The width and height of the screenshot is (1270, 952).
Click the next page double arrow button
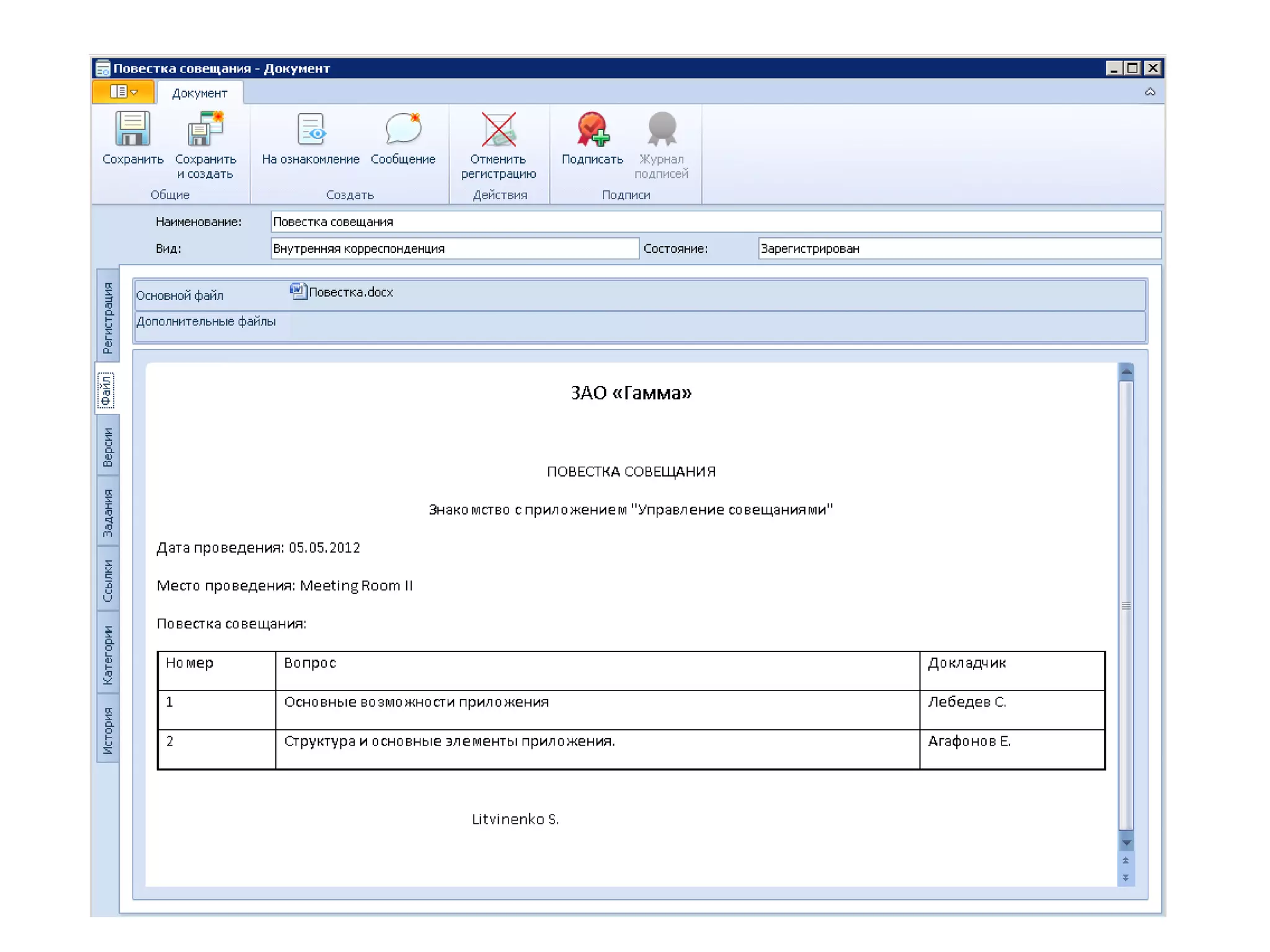pyautogui.click(x=1126, y=878)
